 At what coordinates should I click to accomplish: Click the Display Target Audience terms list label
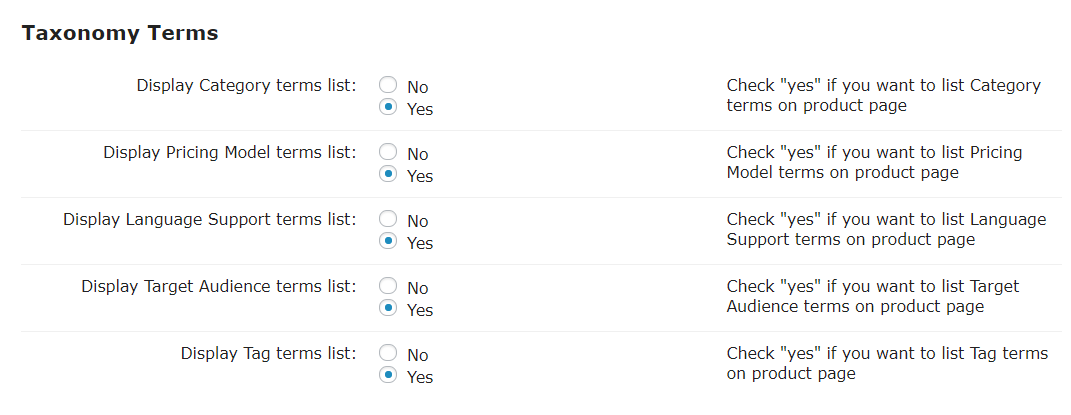[218, 286]
